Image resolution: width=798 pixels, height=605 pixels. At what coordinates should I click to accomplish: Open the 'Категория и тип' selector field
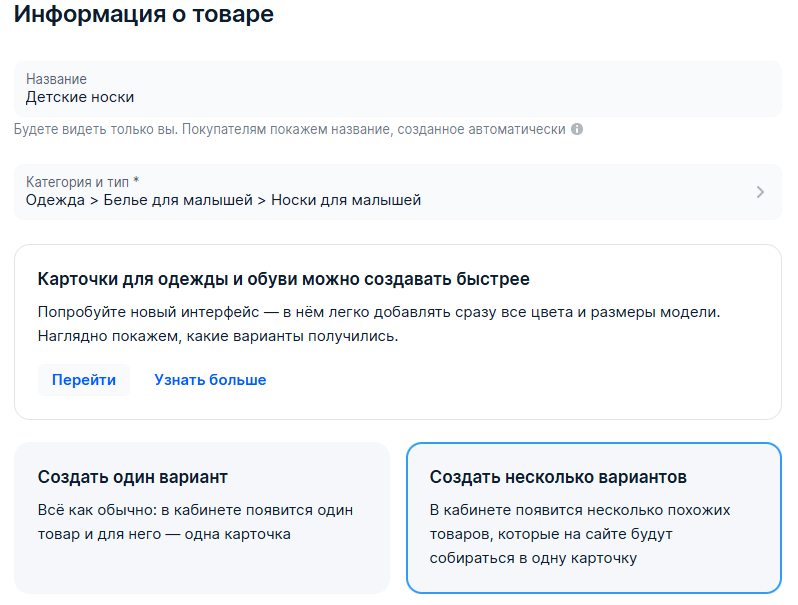pyautogui.click(x=397, y=192)
